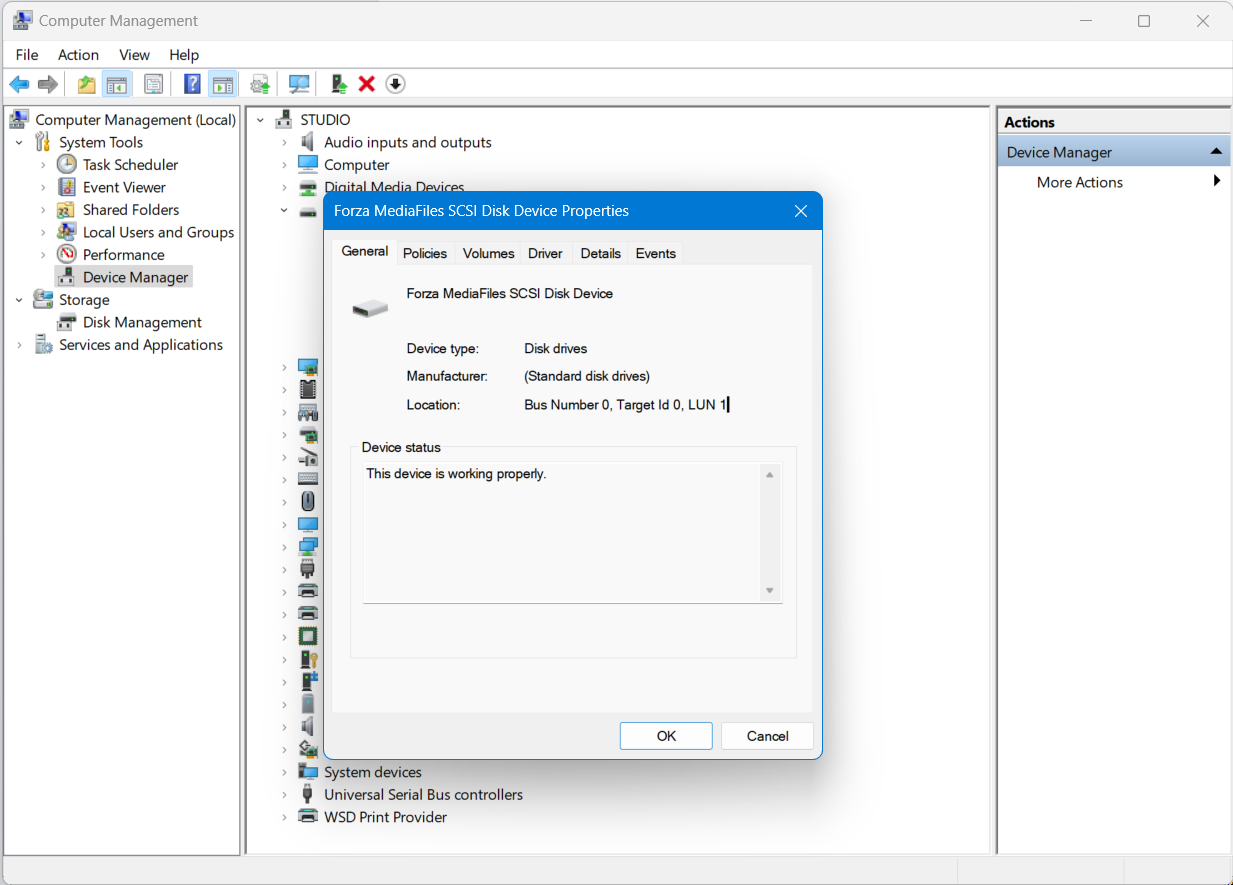Expand the Task Scheduler node
The width and height of the screenshot is (1233, 885).
click(43, 164)
